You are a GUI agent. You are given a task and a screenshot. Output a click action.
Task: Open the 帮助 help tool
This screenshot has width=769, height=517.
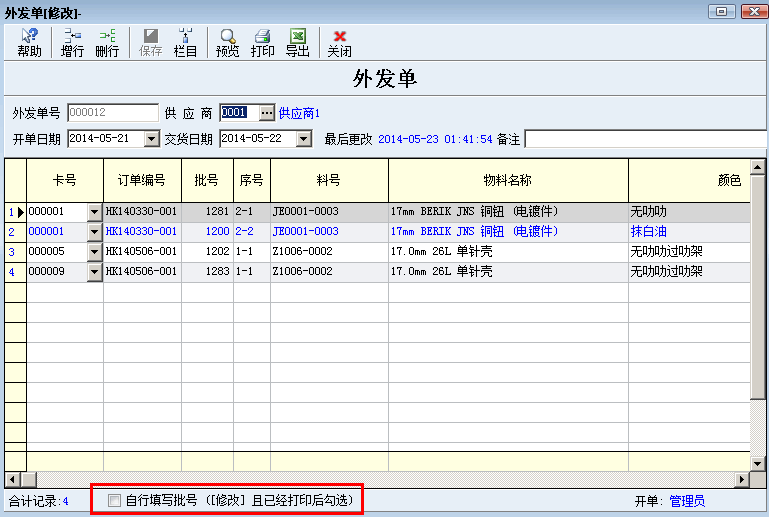coord(29,43)
